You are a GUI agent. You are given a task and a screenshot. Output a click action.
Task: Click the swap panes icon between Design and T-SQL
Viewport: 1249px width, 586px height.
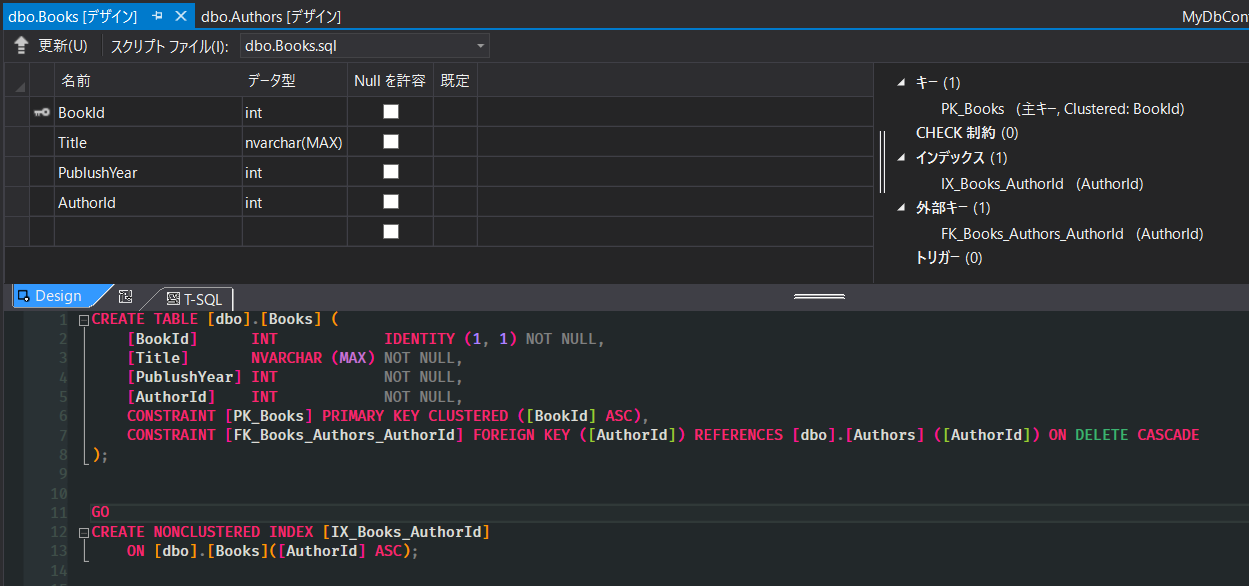tap(126, 296)
